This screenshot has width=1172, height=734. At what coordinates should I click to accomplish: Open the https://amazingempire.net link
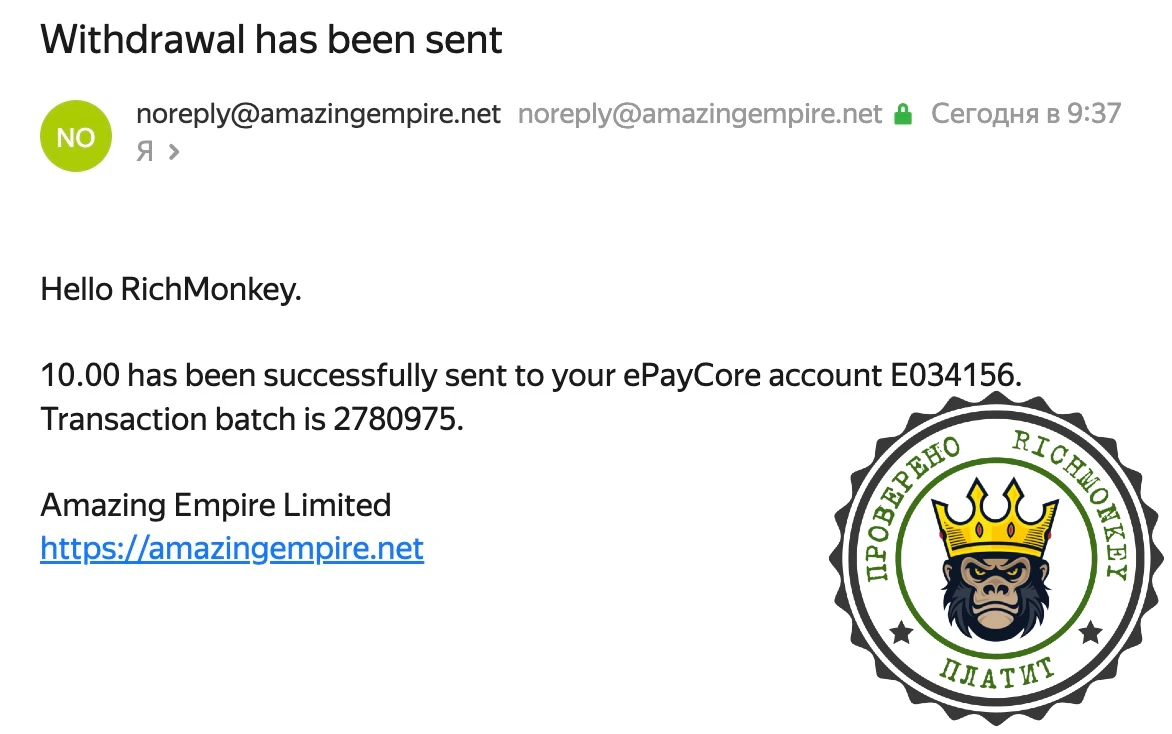(232, 549)
